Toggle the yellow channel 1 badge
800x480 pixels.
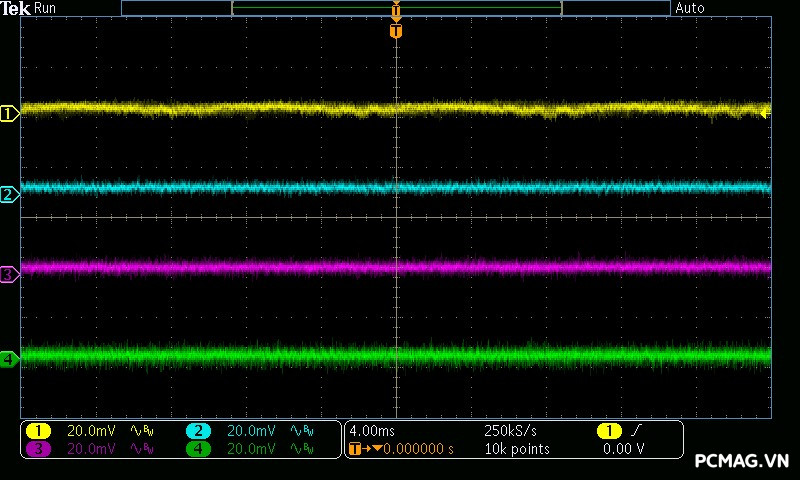(38, 431)
